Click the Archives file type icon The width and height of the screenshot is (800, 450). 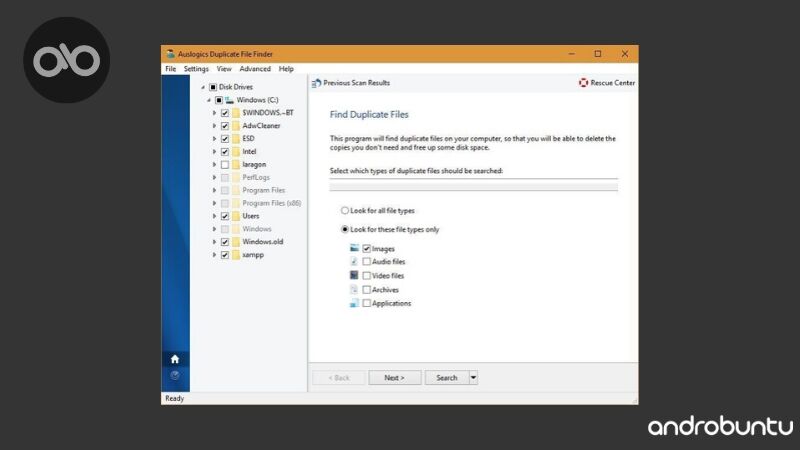click(x=354, y=289)
